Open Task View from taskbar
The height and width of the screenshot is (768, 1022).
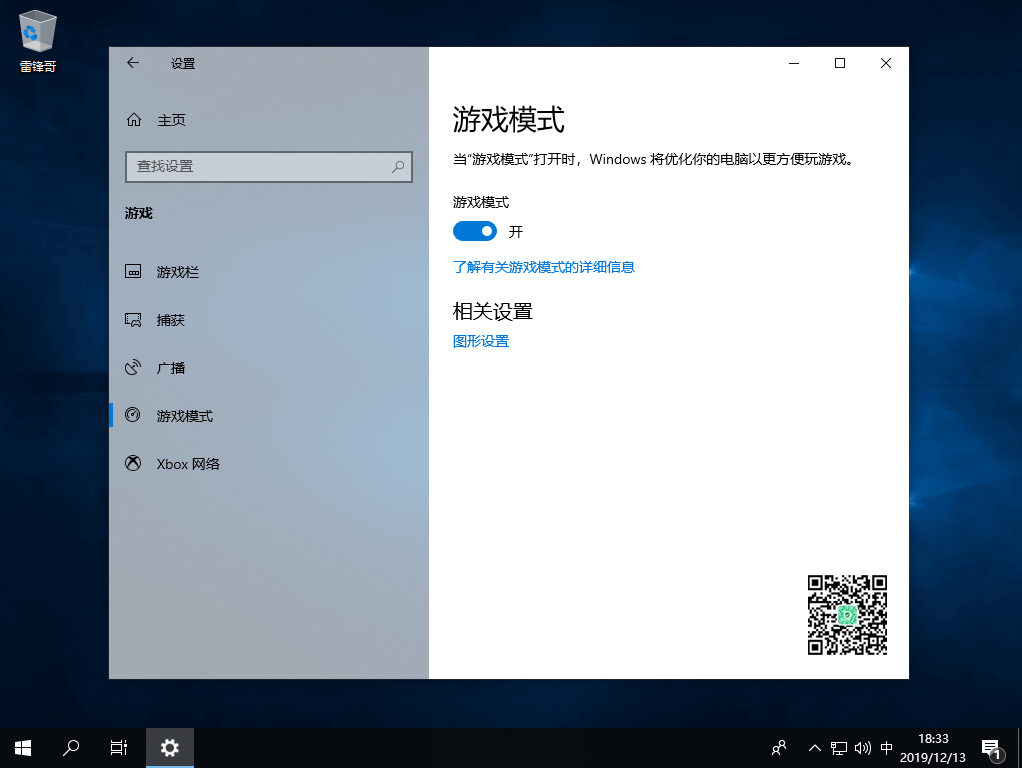tap(119, 748)
